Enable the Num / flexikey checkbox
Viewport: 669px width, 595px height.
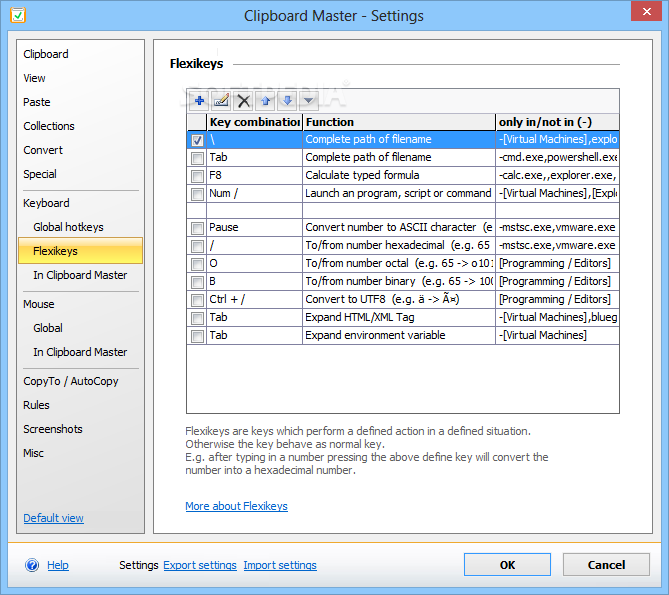tap(197, 194)
